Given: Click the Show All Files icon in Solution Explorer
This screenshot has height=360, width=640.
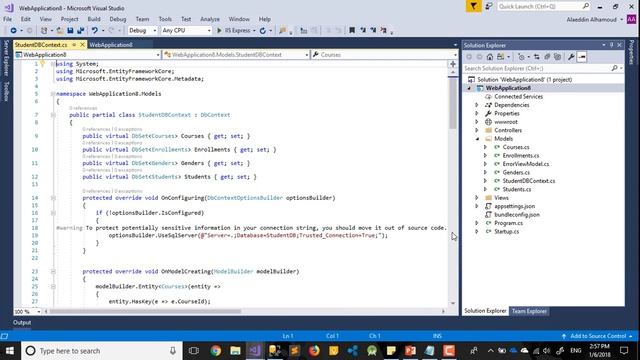Looking at the screenshot, I should (x=558, y=57).
